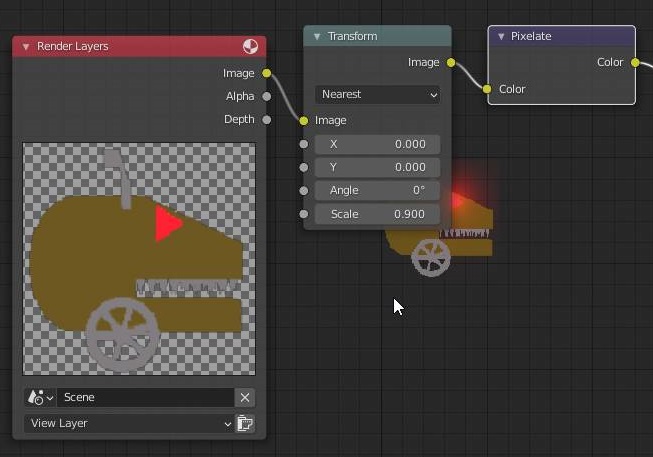This screenshot has height=457, width=653.
Task: Select the Pixelate node header
Action: (x=561, y=36)
